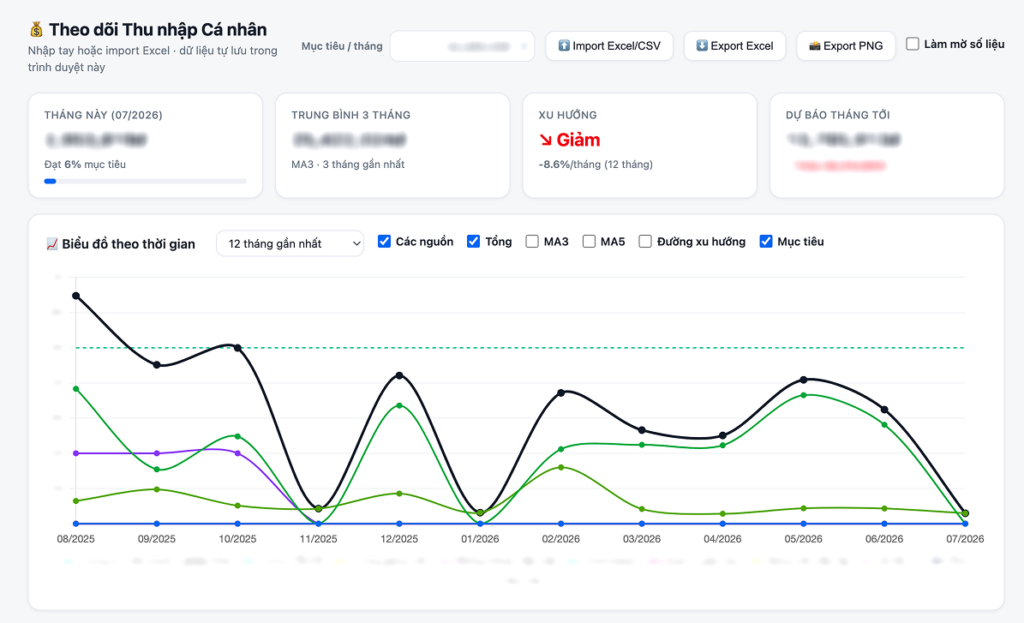Click the money bag icon beside the title
This screenshot has width=1024, height=623.
36,29
